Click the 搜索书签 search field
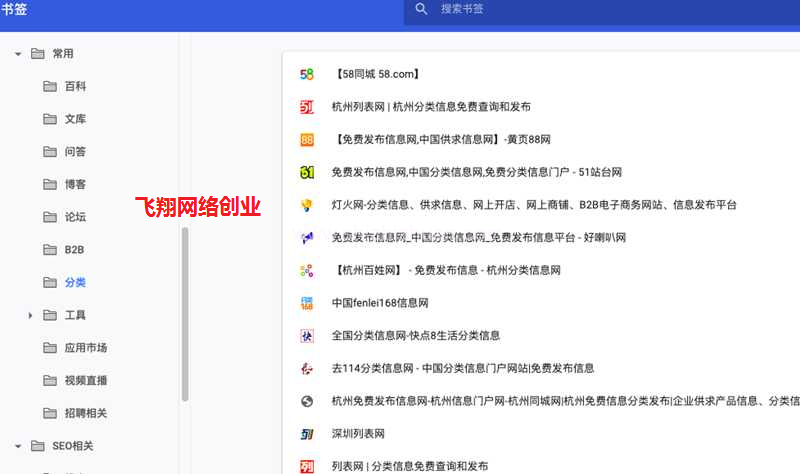Image resolution: width=800 pixels, height=474 pixels. (x=602, y=10)
